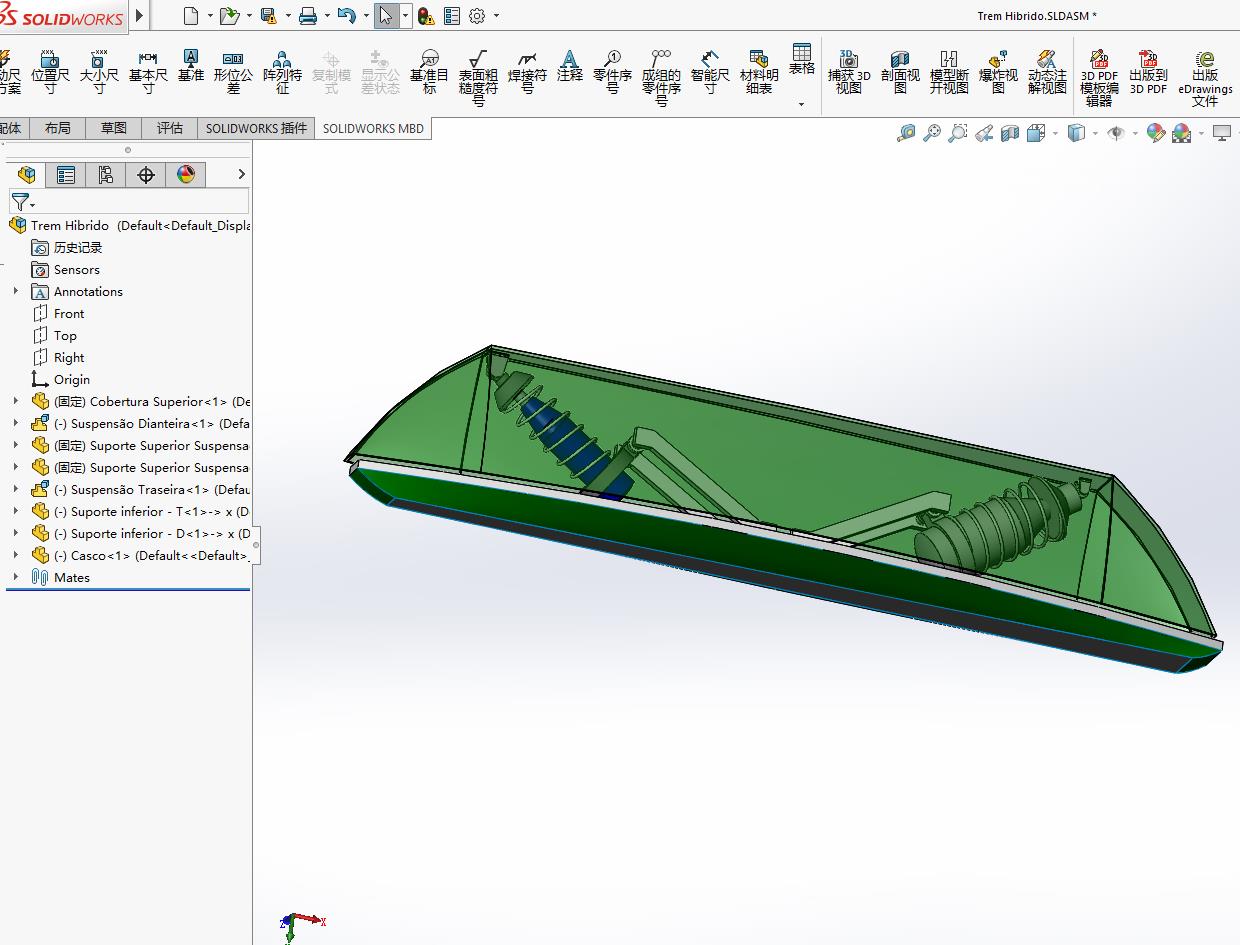This screenshot has width=1240, height=945.
Task: Click 动态注解视图 dynamic annotation views
Action: coord(1047,72)
